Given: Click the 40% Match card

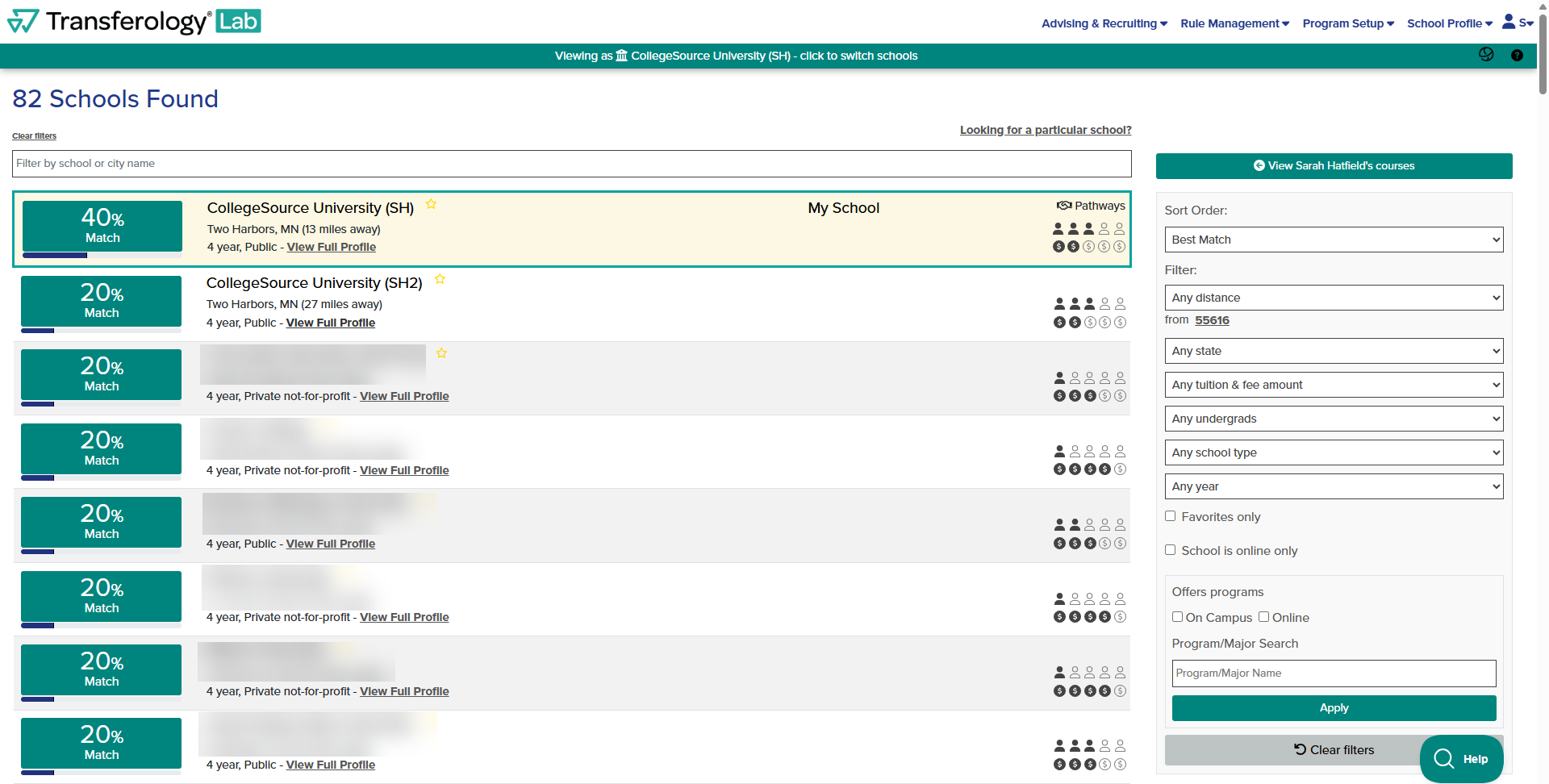Looking at the screenshot, I should [102, 226].
